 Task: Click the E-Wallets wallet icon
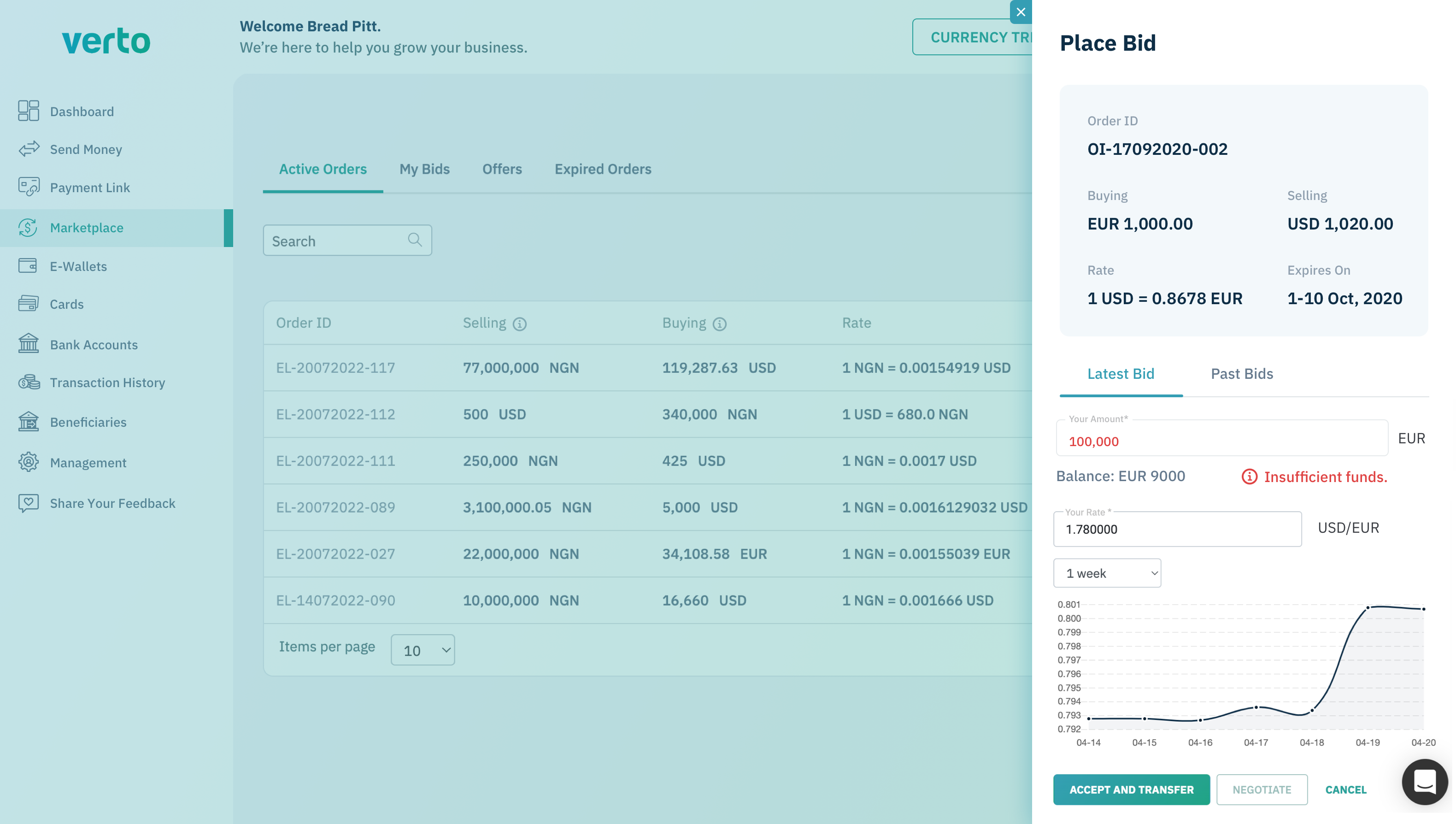tap(28, 266)
